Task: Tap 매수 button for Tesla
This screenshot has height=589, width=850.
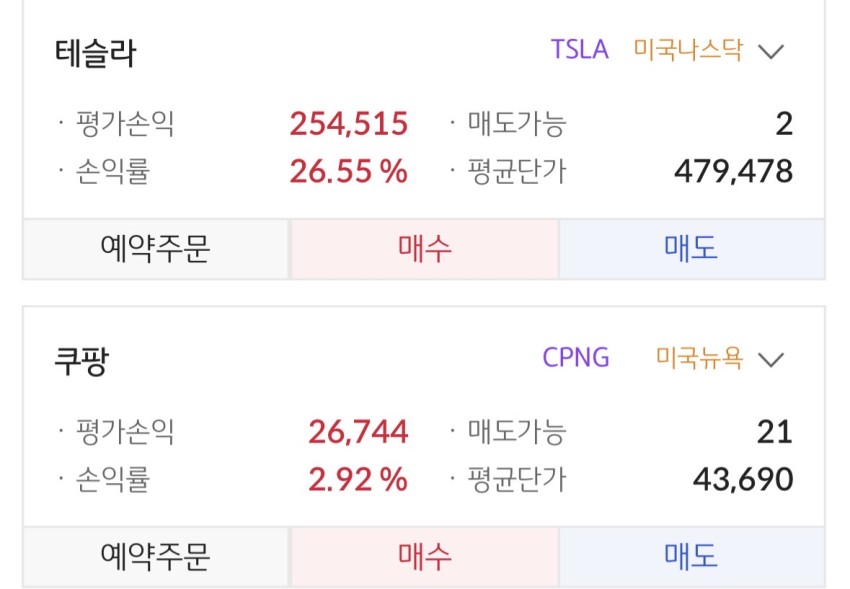Action: coord(424,249)
